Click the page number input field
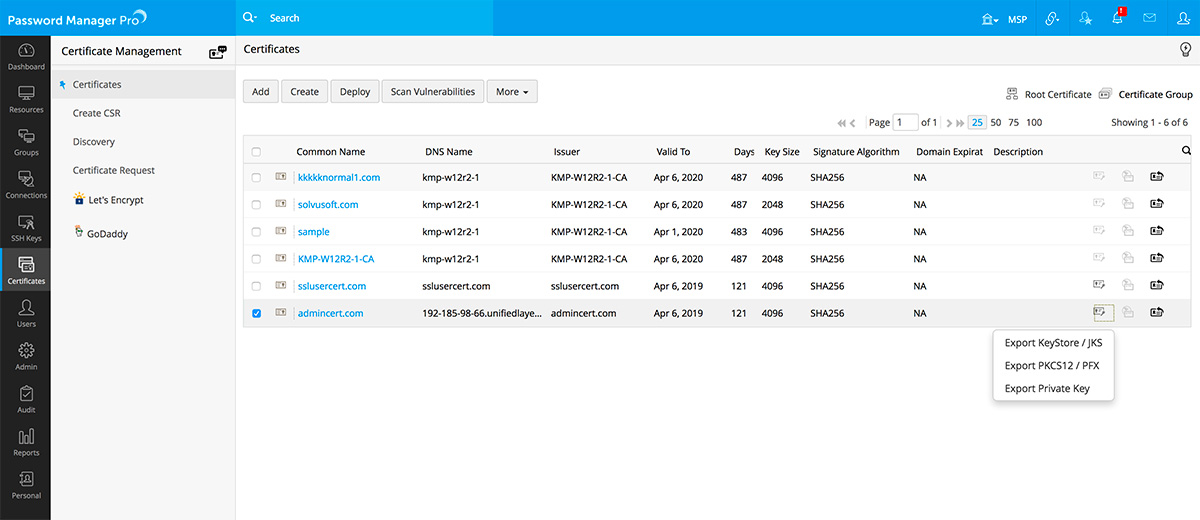The width and height of the screenshot is (1200, 520). click(x=906, y=122)
